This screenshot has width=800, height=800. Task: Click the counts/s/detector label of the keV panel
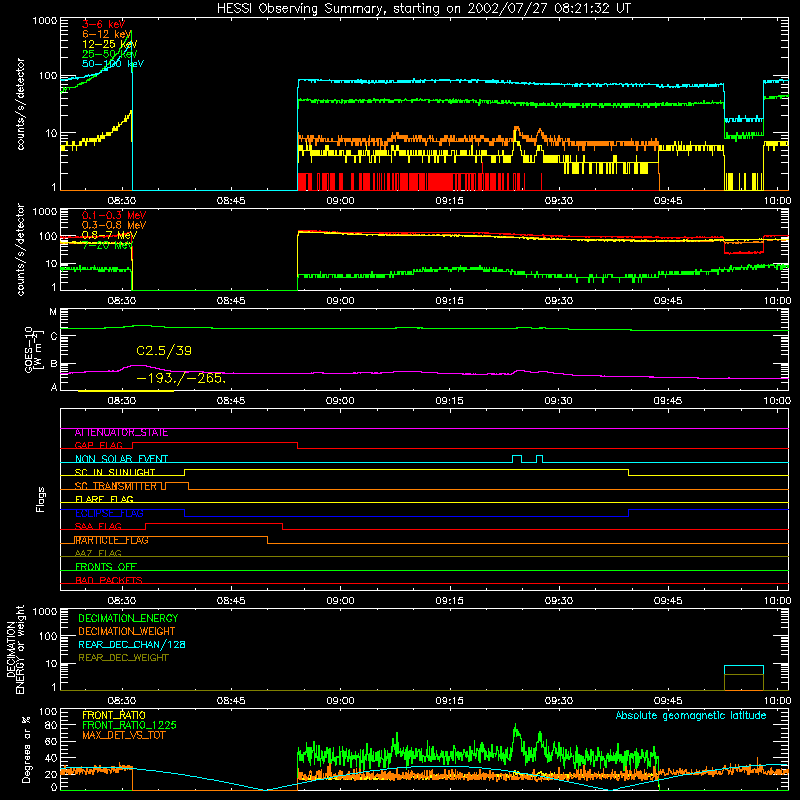click(20, 104)
